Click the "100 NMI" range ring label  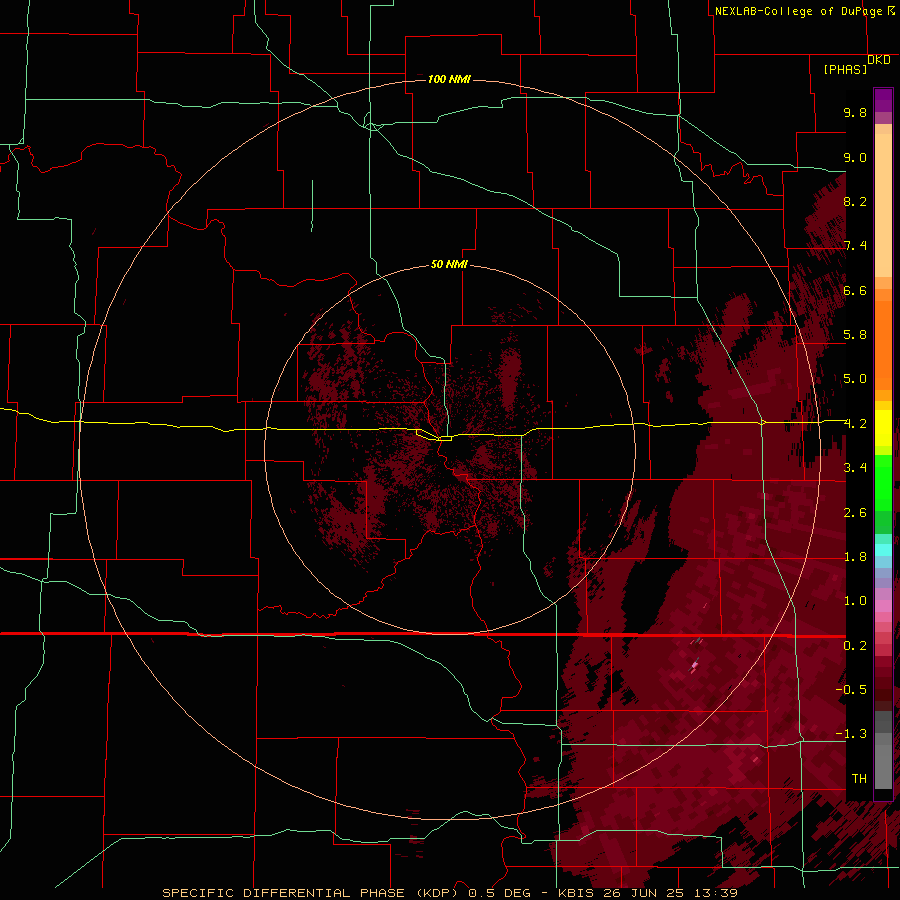click(x=449, y=79)
